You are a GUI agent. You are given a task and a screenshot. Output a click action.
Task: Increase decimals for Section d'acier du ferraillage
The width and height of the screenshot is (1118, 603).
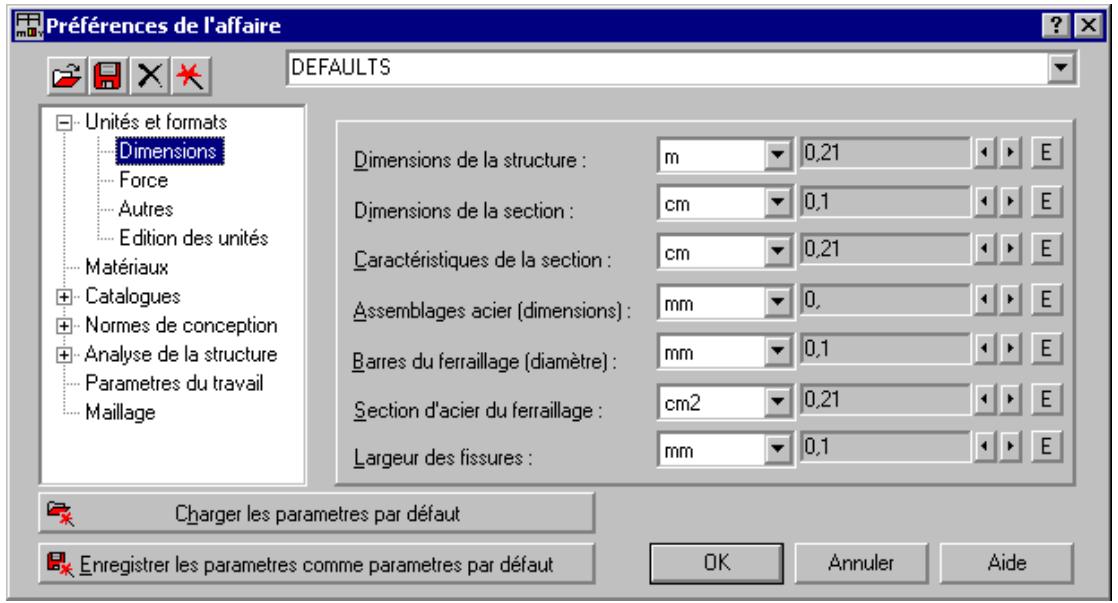click(x=1010, y=399)
